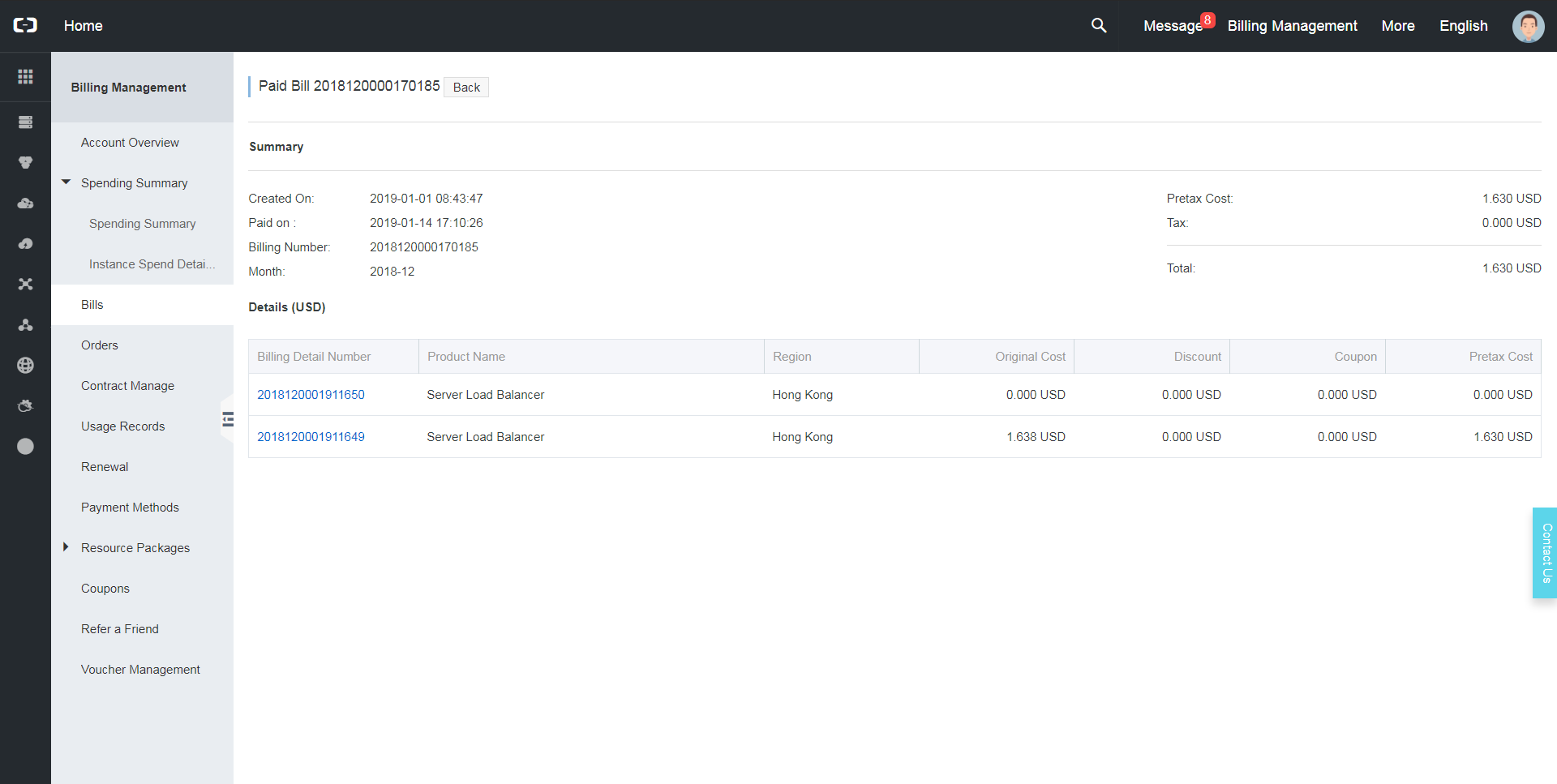Image resolution: width=1557 pixels, height=784 pixels.
Task: Open Payment Methods
Action: click(x=130, y=508)
